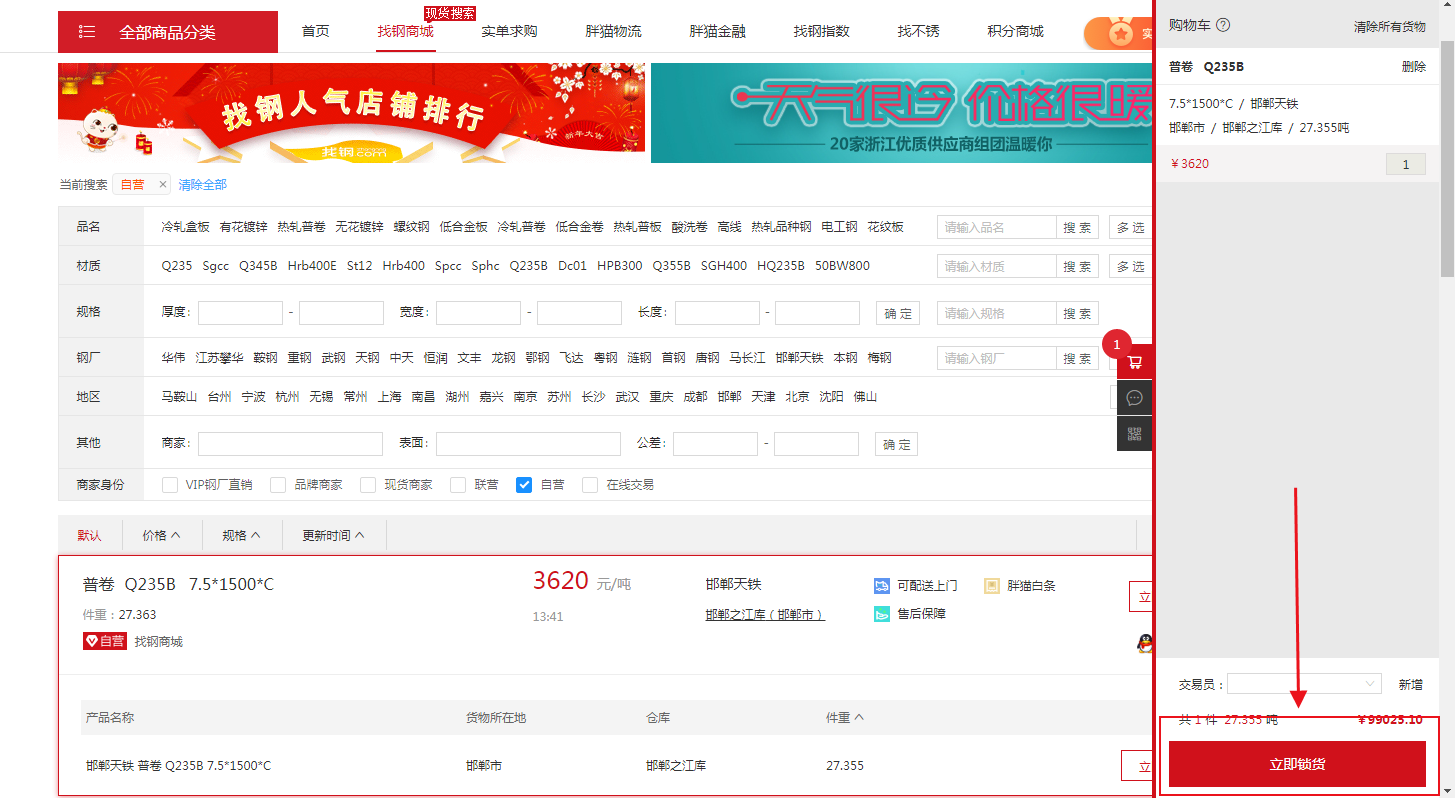Image resolution: width=1455 pixels, height=798 pixels.
Task: Click 删除 for the 普卷 Q235B cart item
Action: point(1414,66)
